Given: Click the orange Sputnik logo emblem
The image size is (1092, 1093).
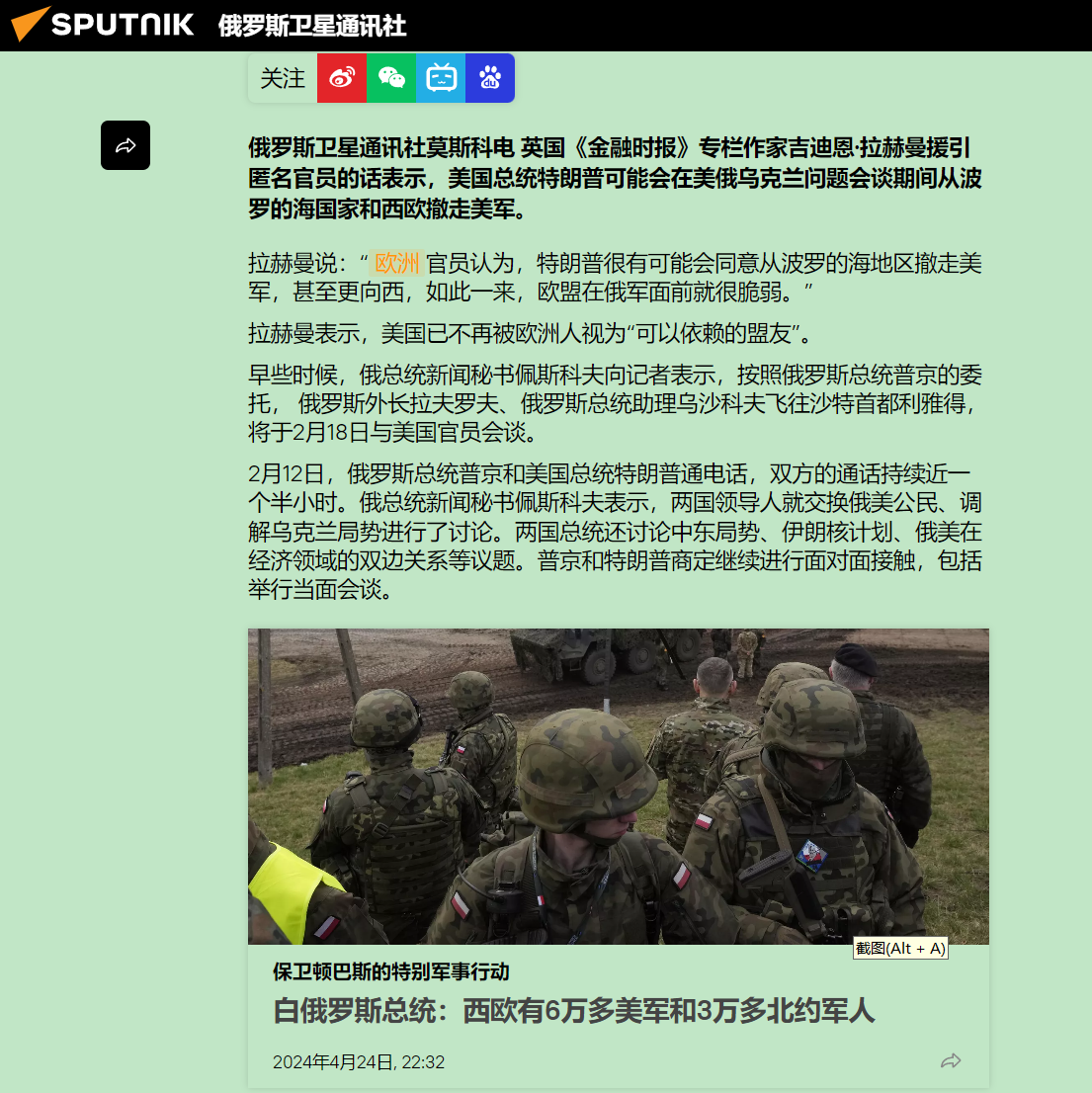Looking at the screenshot, I should [x=30, y=24].
